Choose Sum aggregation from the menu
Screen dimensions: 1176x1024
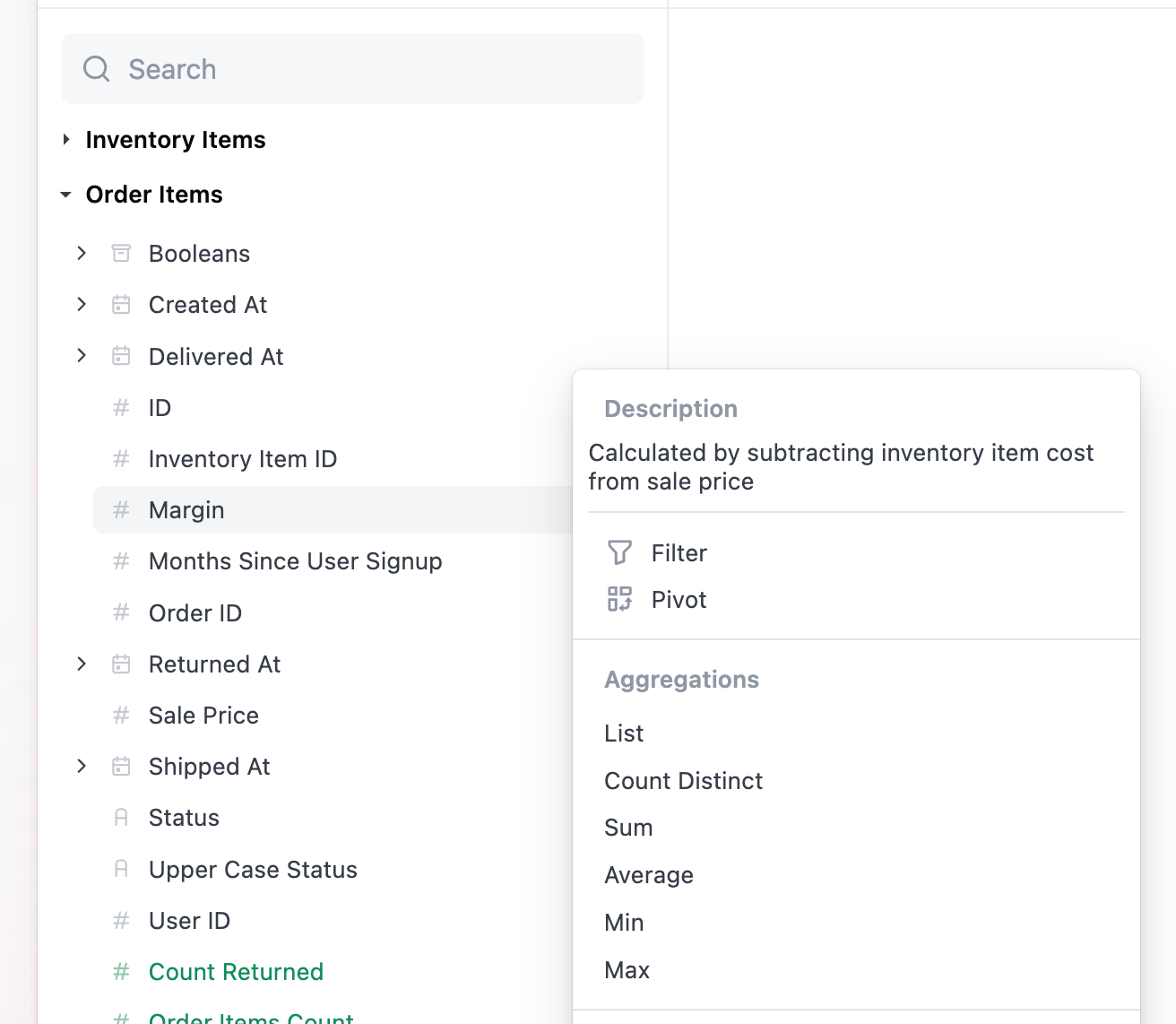[628, 828]
